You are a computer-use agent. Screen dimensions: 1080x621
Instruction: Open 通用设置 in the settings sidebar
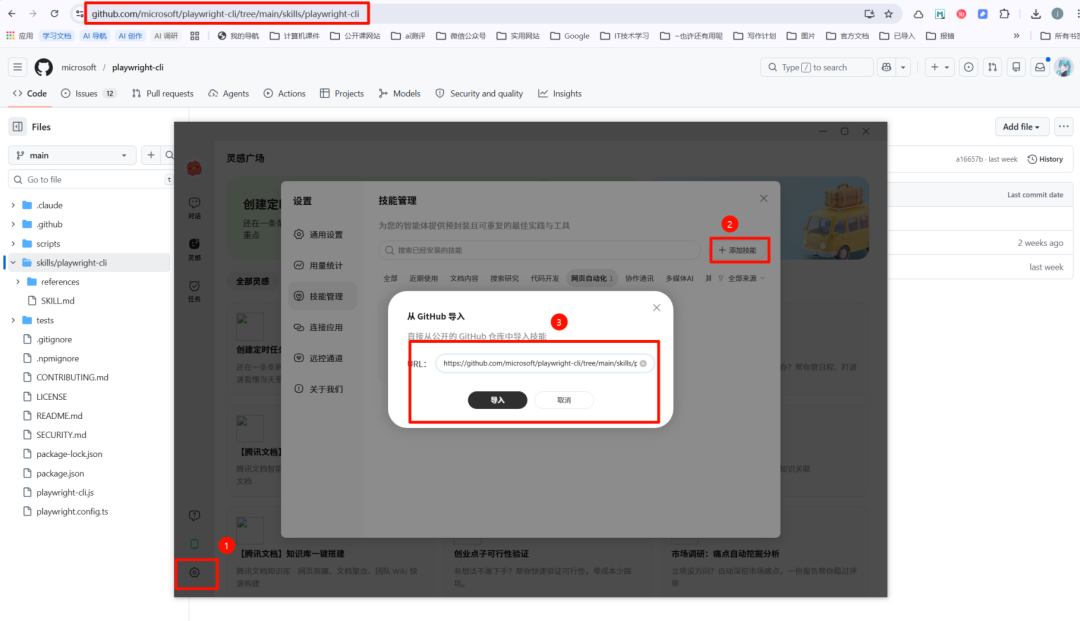click(x=322, y=235)
